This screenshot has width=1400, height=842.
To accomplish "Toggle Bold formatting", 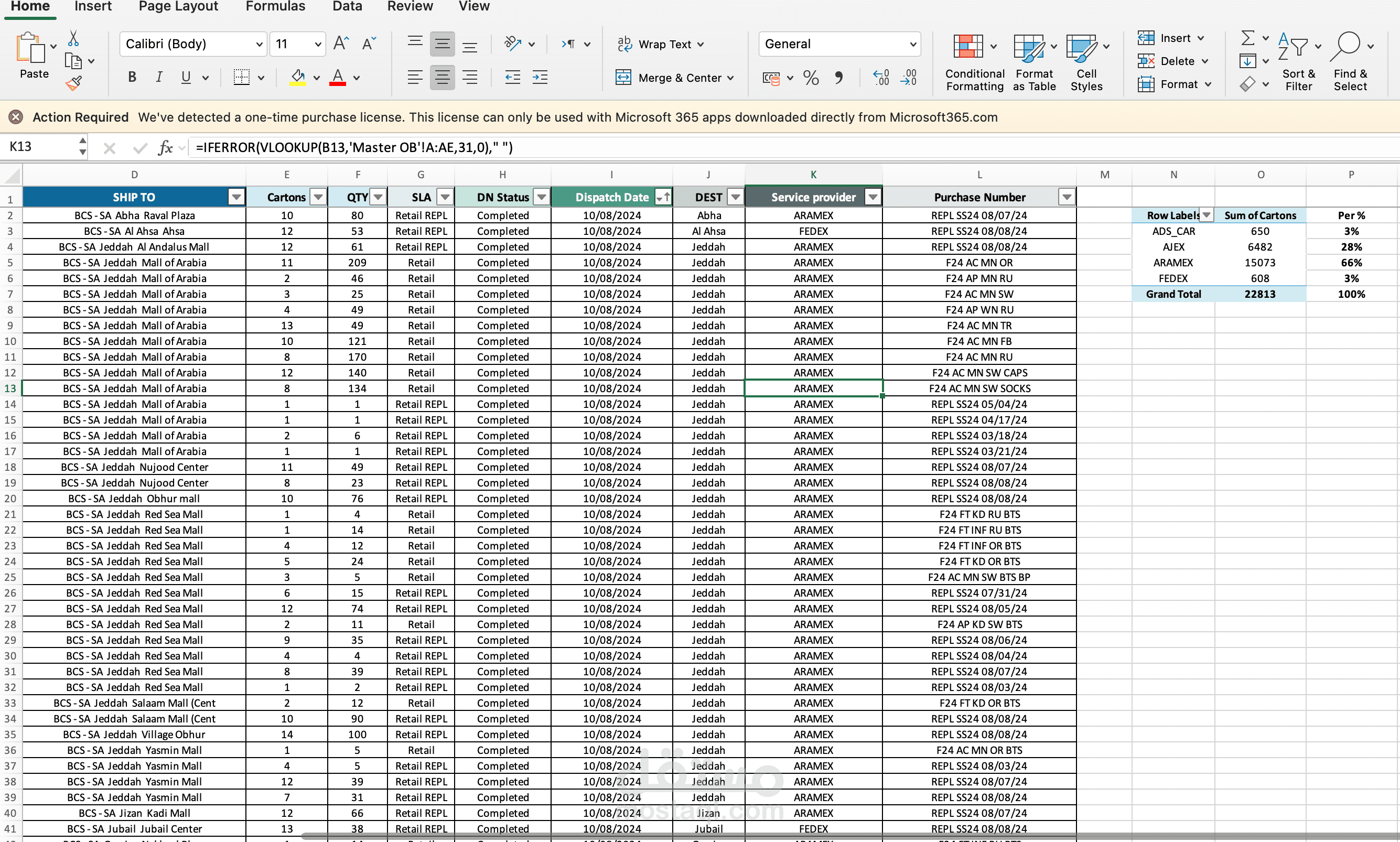I will 132,77.
